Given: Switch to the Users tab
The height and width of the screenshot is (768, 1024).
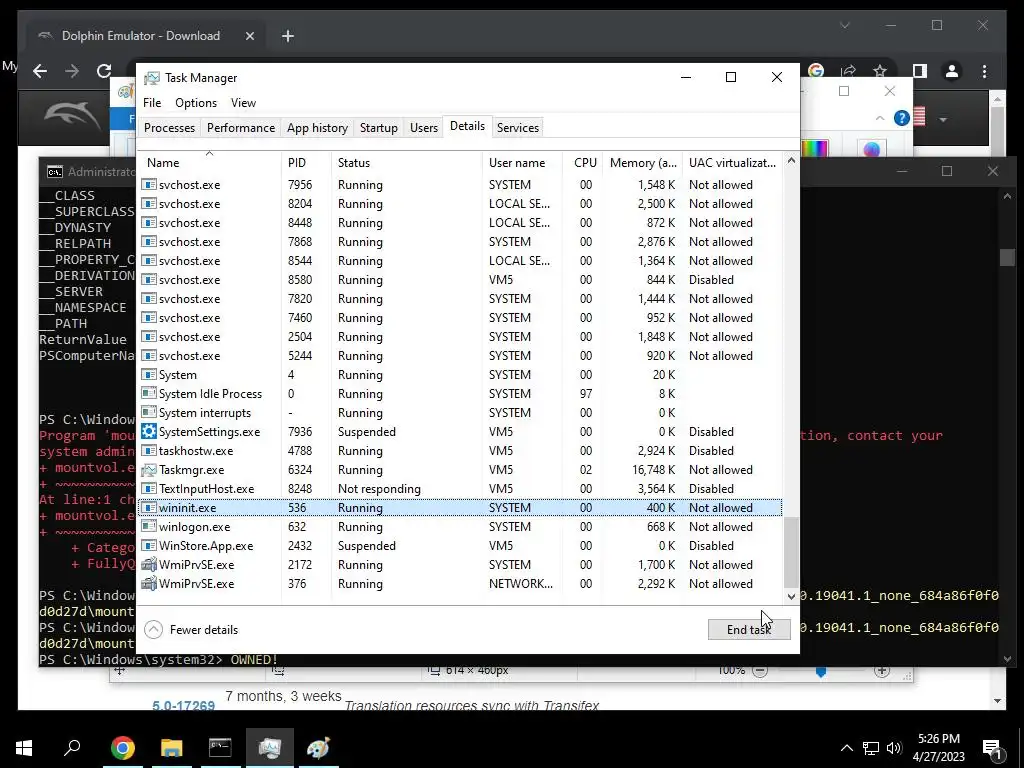Looking at the screenshot, I should pos(424,128).
